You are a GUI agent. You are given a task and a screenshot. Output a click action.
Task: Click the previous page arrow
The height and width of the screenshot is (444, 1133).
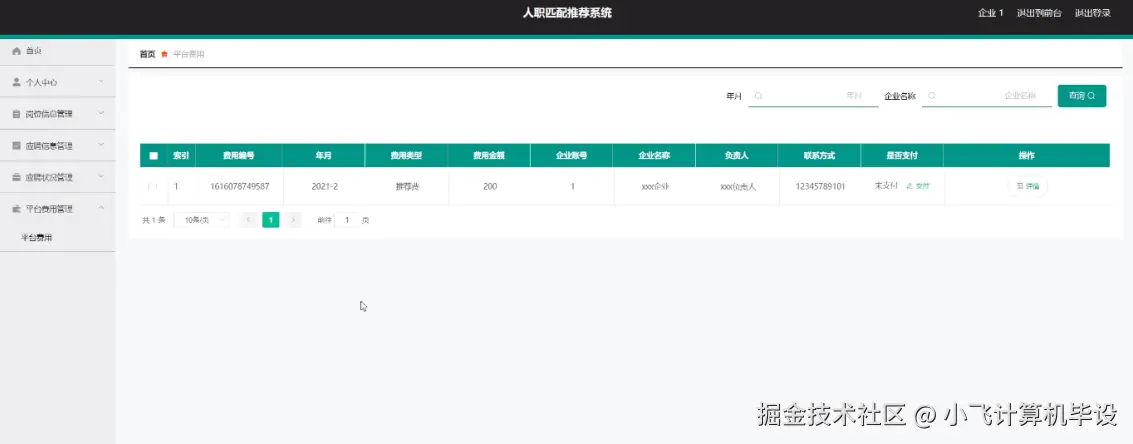pos(249,220)
